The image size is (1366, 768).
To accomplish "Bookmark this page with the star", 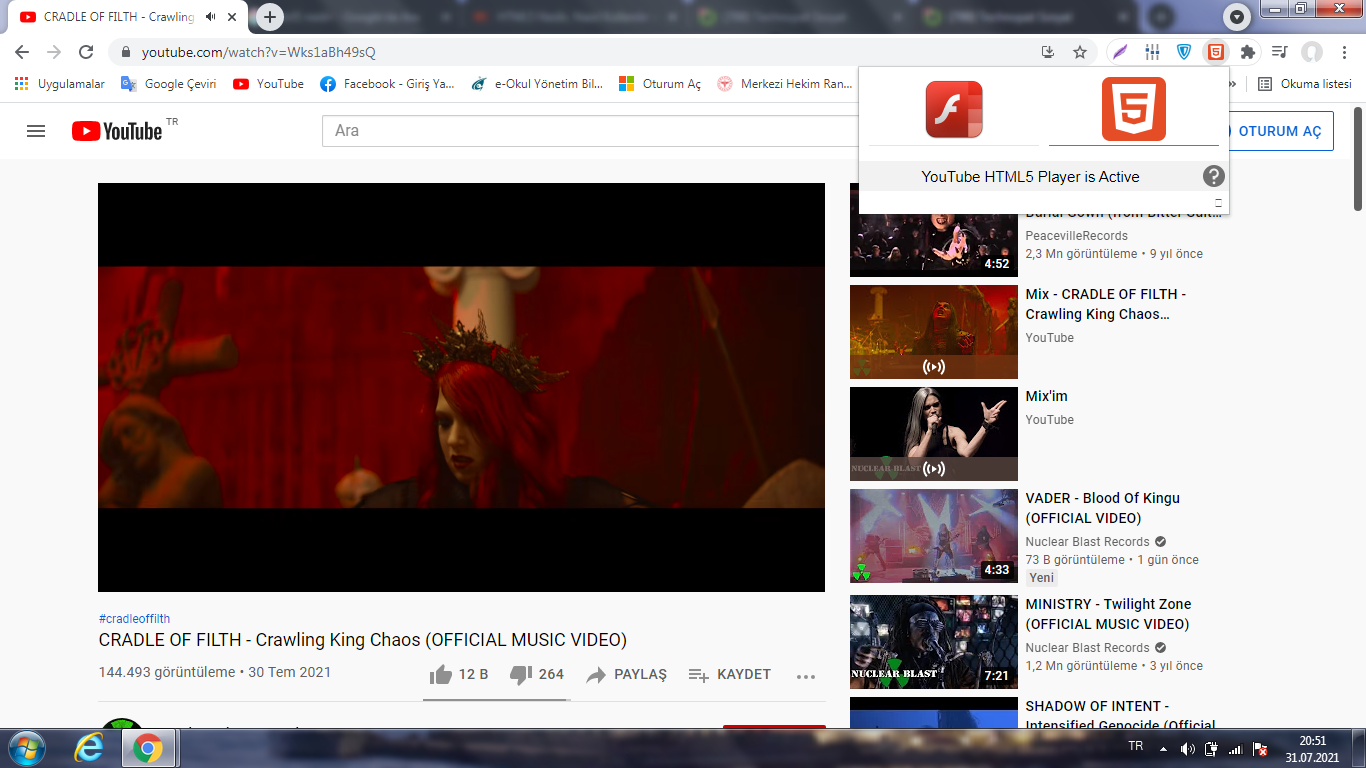I will 1080,52.
